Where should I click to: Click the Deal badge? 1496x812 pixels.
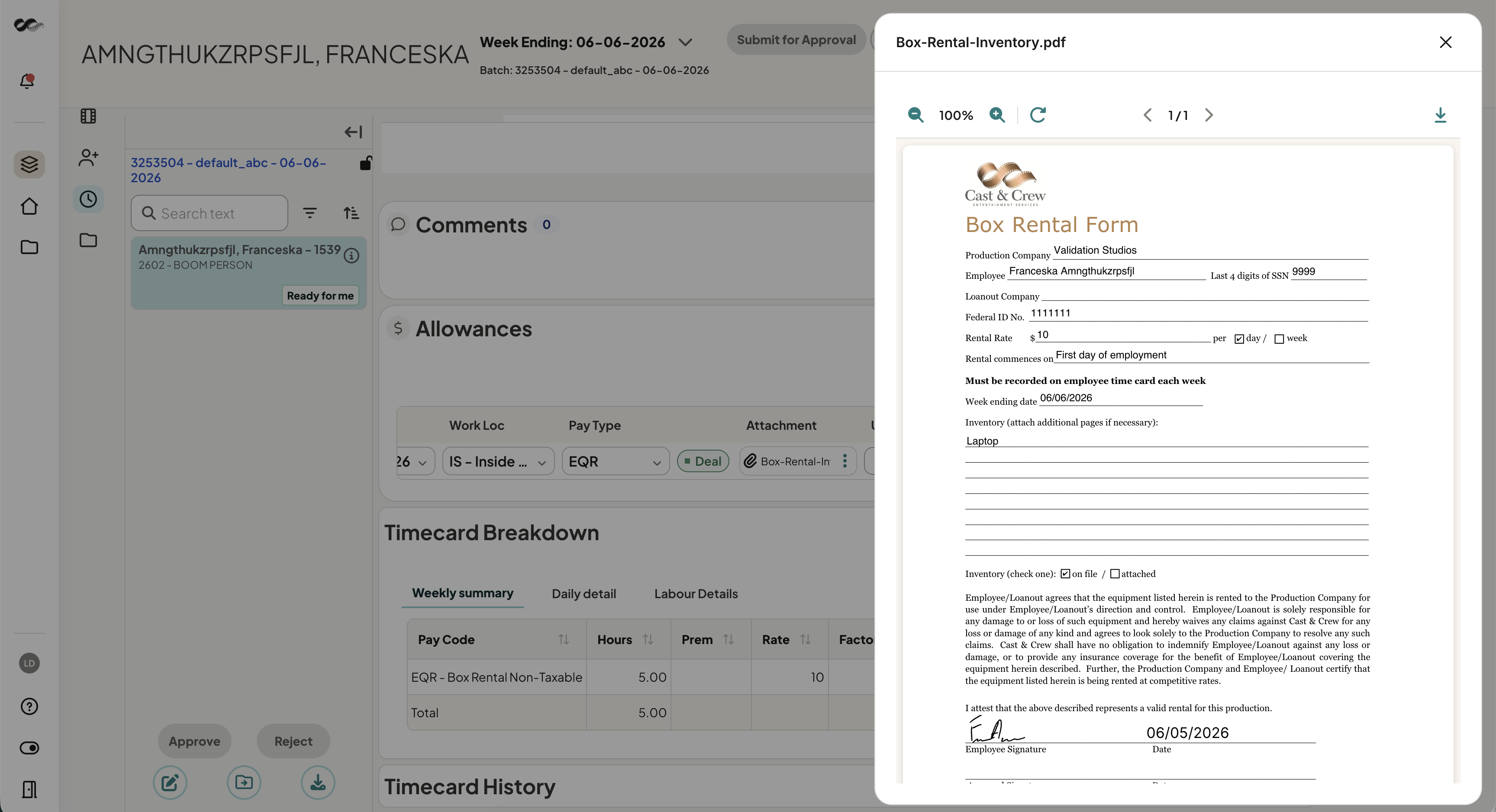coord(703,461)
